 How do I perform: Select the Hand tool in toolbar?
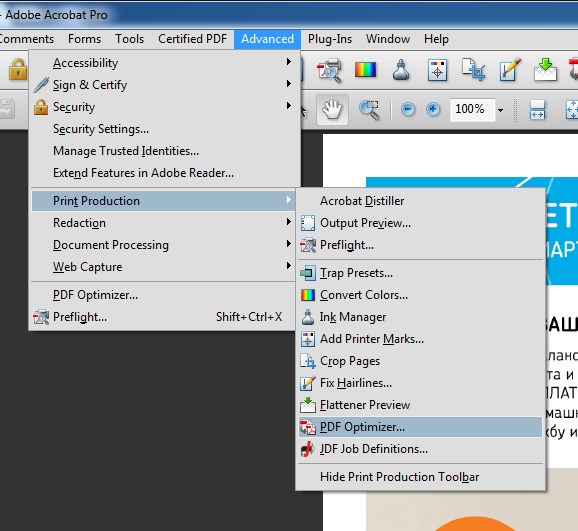click(332, 109)
